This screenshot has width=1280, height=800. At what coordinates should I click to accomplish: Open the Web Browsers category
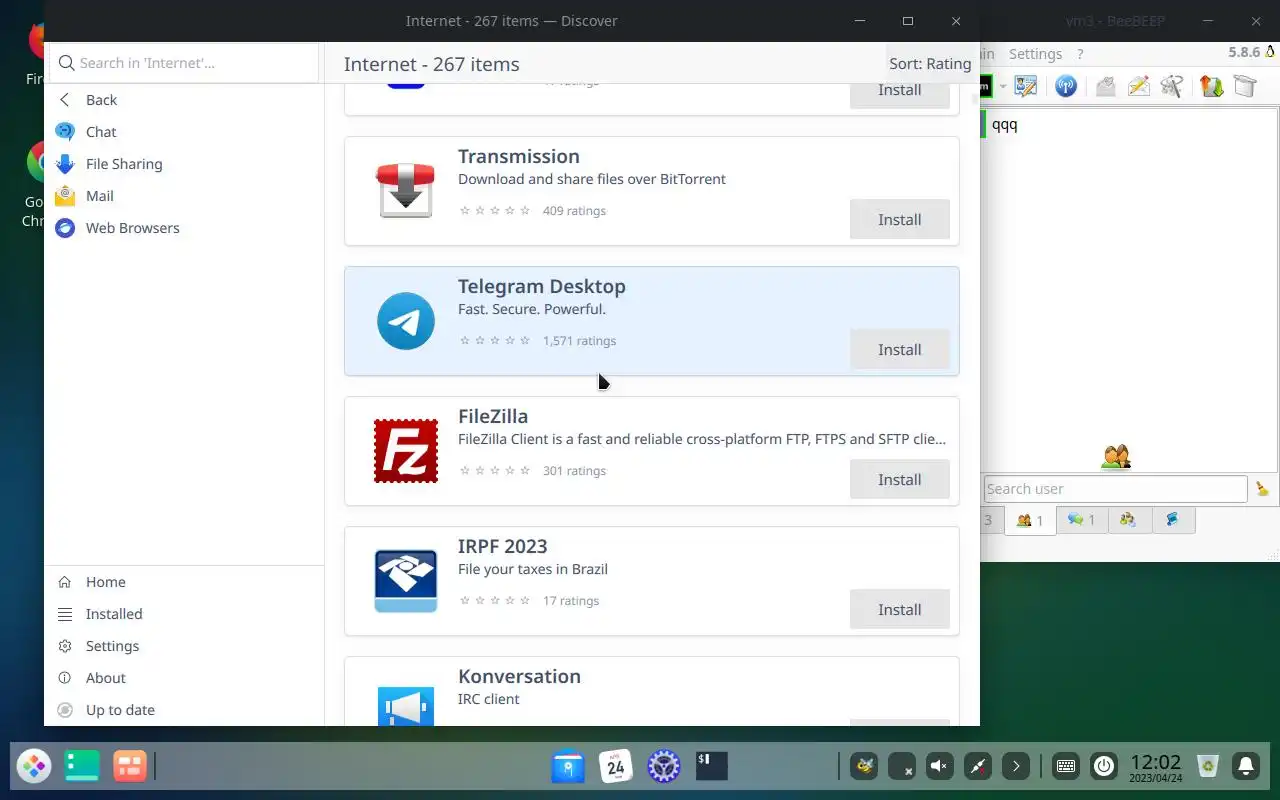coord(184,228)
